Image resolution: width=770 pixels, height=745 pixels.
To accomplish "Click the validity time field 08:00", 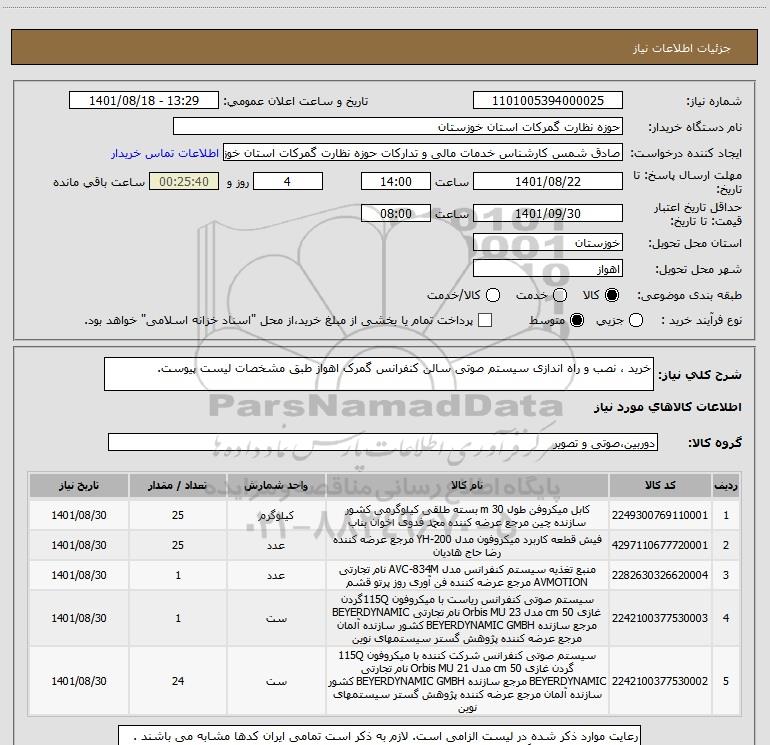I will [396, 213].
